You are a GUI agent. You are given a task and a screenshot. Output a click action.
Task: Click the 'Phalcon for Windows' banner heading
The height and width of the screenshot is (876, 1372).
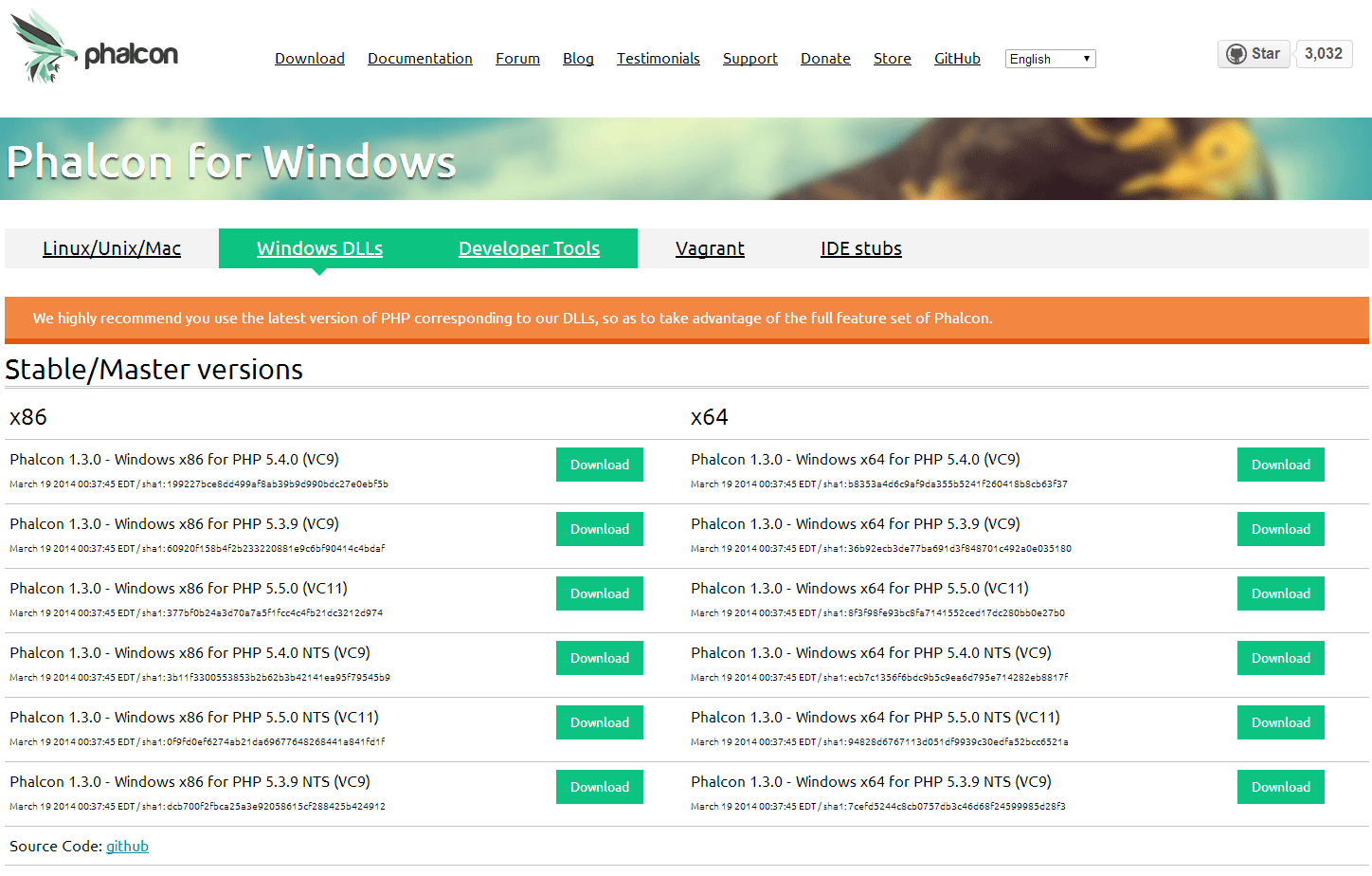tap(231, 161)
